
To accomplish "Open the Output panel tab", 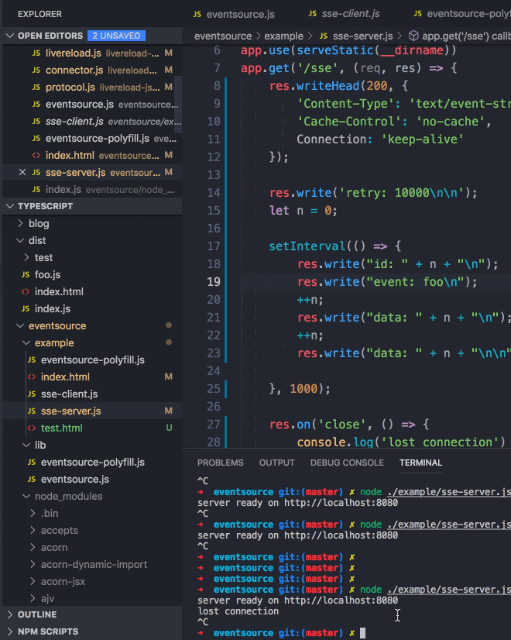I will tap(277, 462).
